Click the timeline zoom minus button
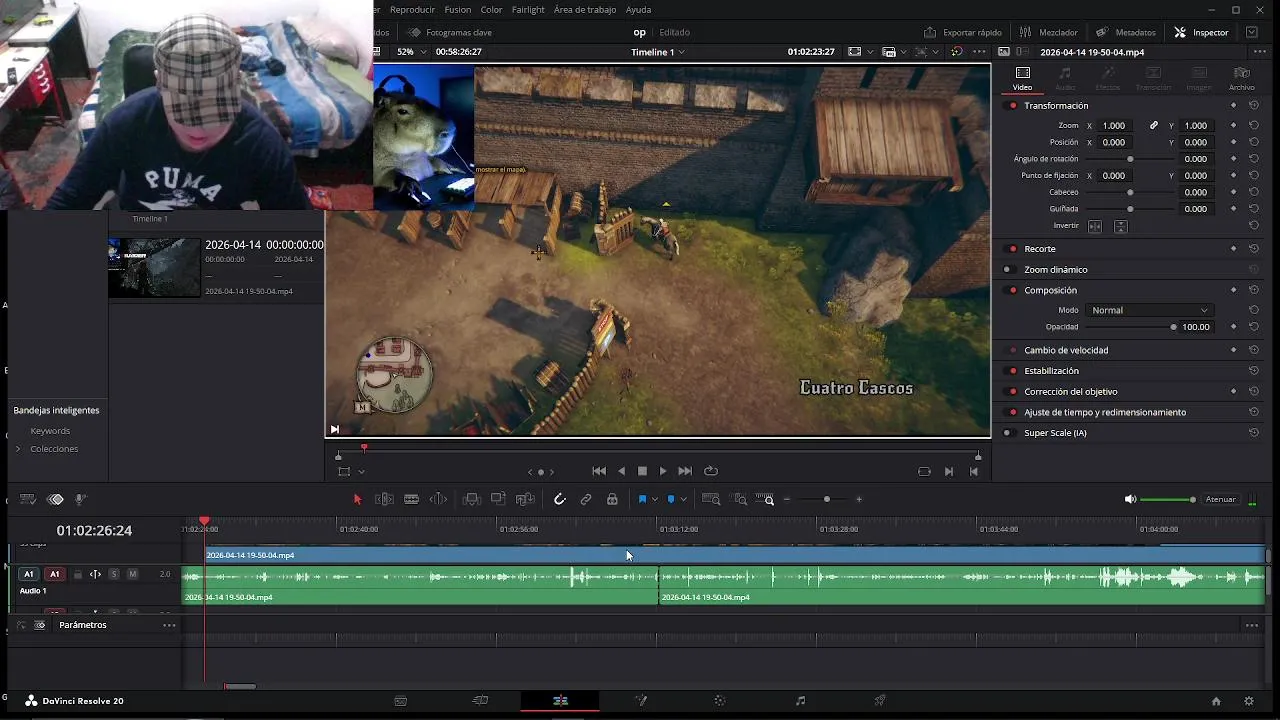The height and width of the screenshot is (720, 1280). 787,499
